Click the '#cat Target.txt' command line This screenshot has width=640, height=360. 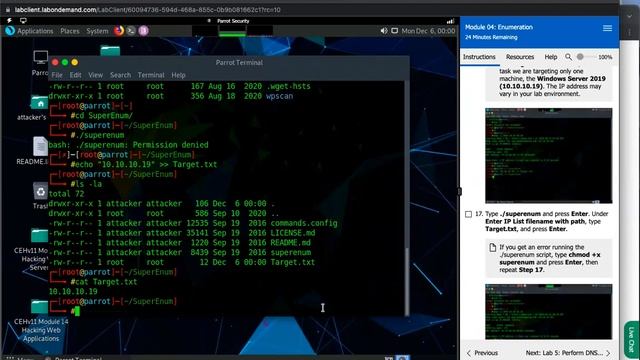(x=104, y=282)
